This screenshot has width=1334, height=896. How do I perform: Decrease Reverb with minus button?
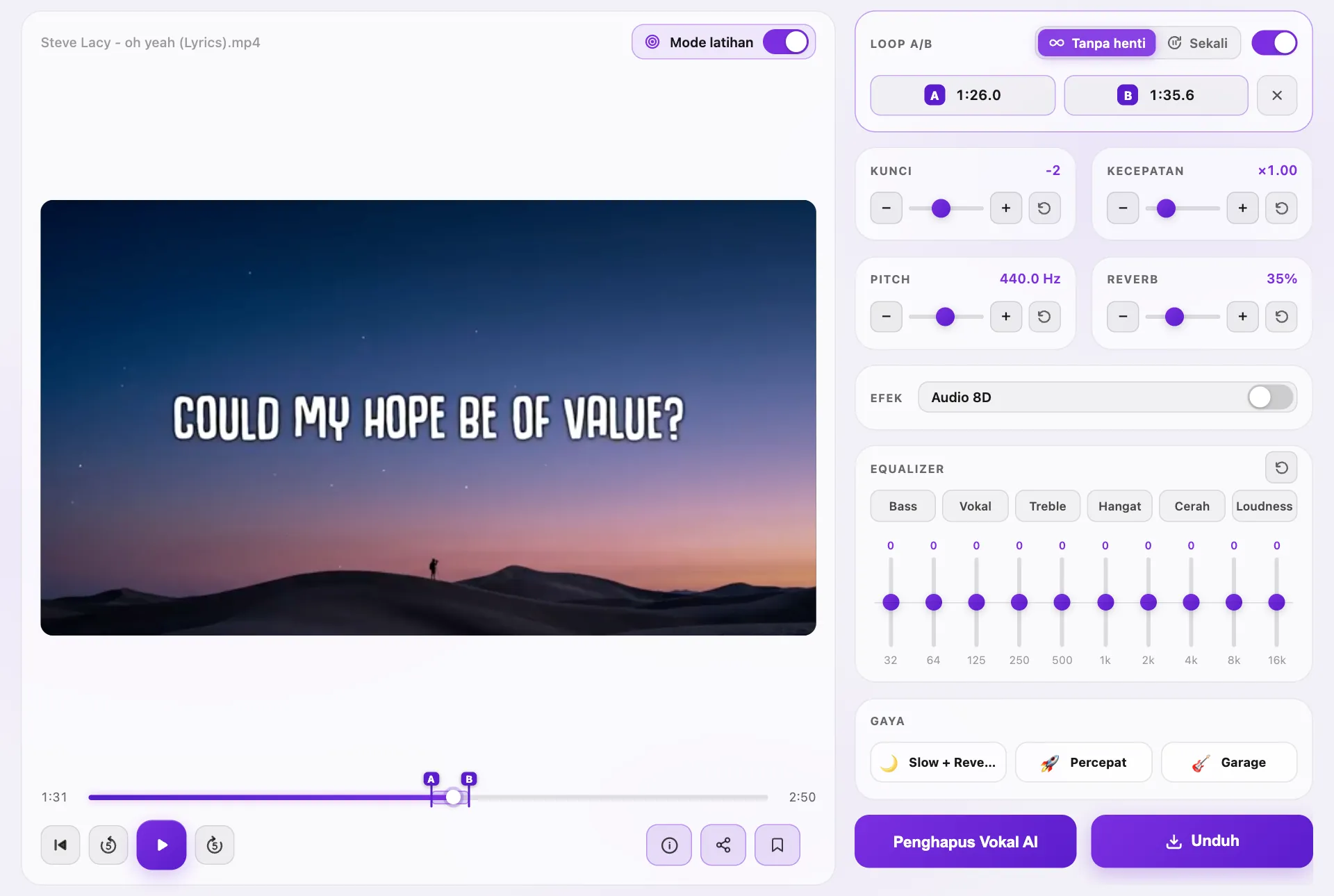click(1123, 316)
